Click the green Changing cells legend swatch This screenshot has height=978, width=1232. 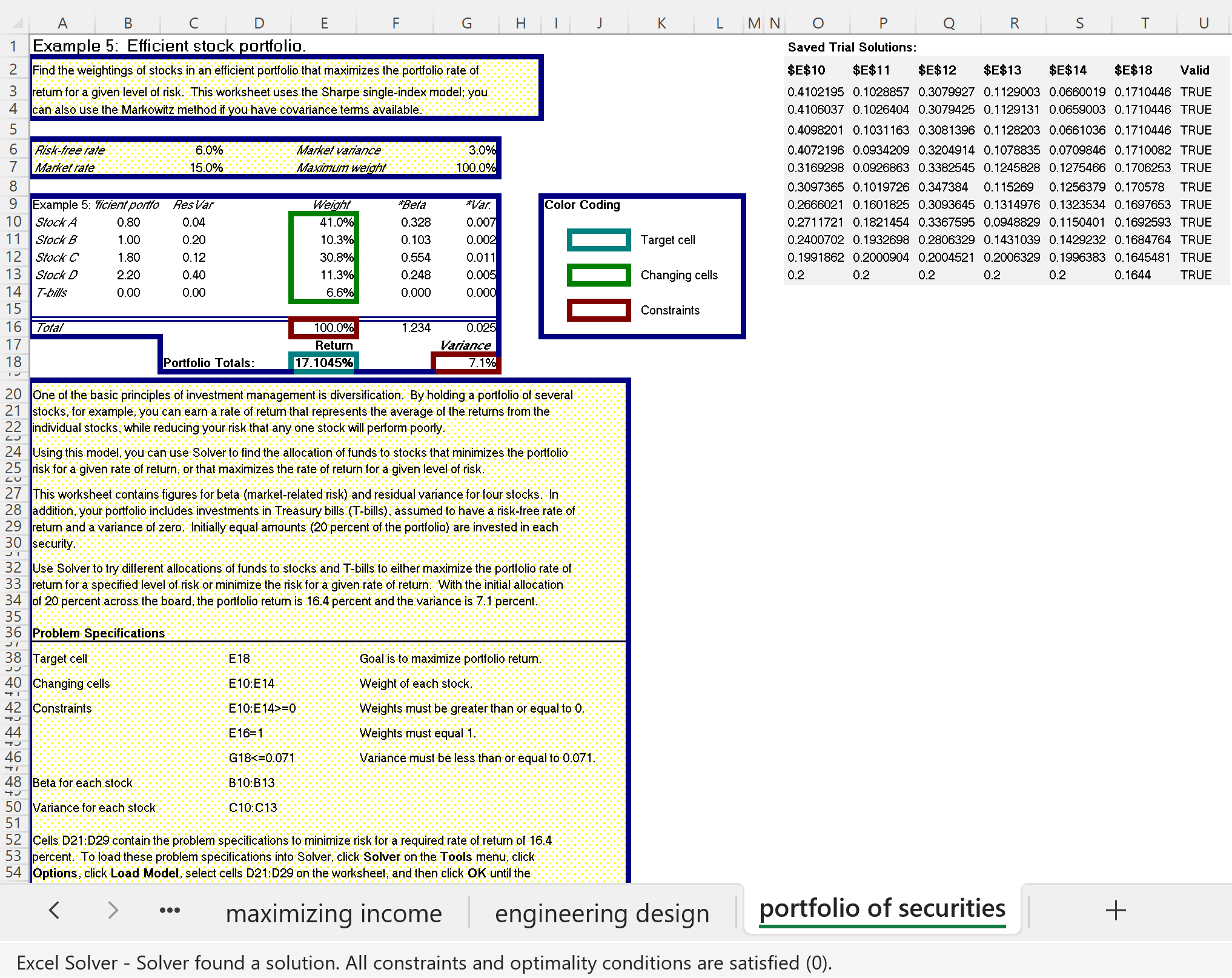[x=598, y=275]
